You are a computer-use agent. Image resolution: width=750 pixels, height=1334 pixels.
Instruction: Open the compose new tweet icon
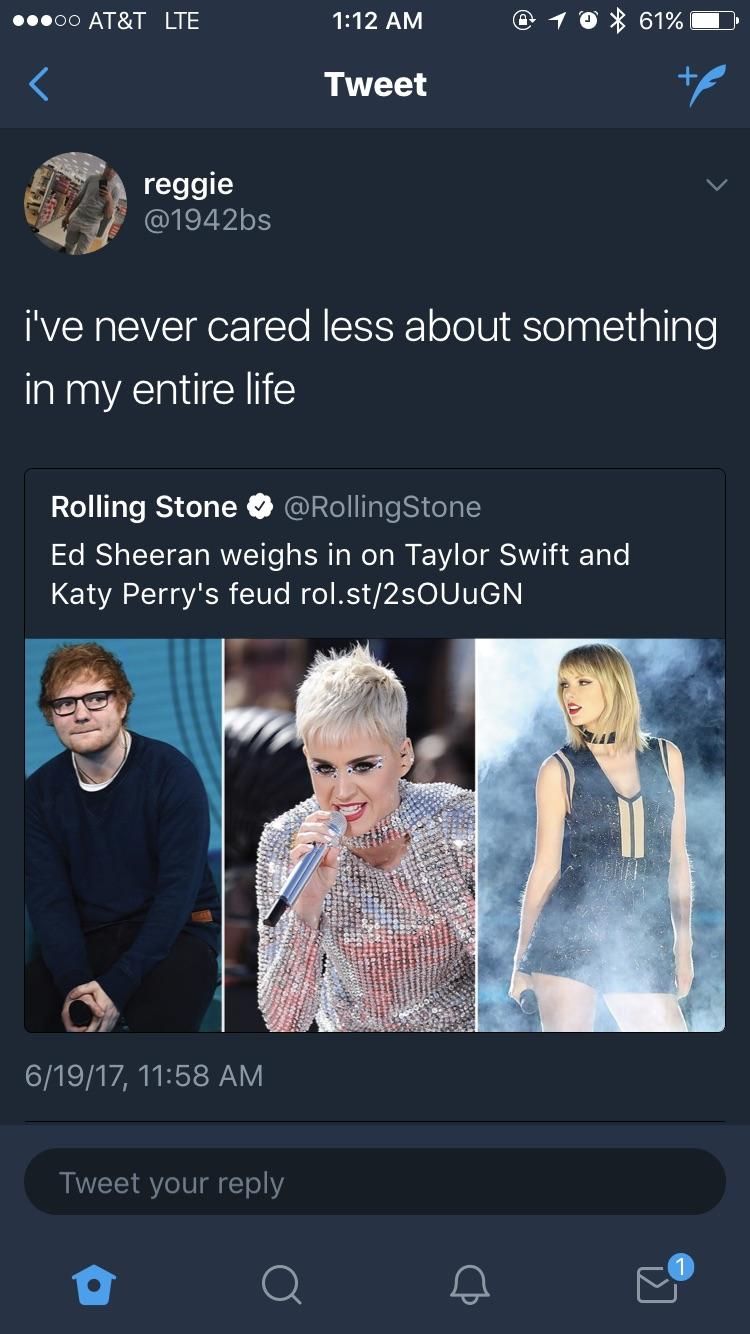[x=700, y=83]
